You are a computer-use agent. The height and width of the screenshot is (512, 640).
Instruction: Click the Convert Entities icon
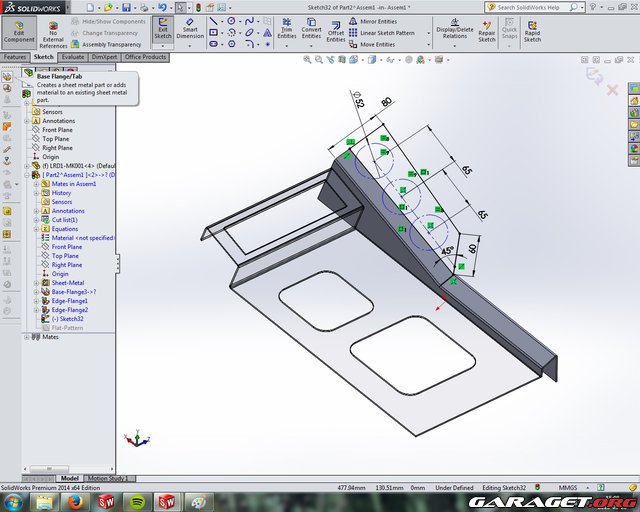click(311, 30)
